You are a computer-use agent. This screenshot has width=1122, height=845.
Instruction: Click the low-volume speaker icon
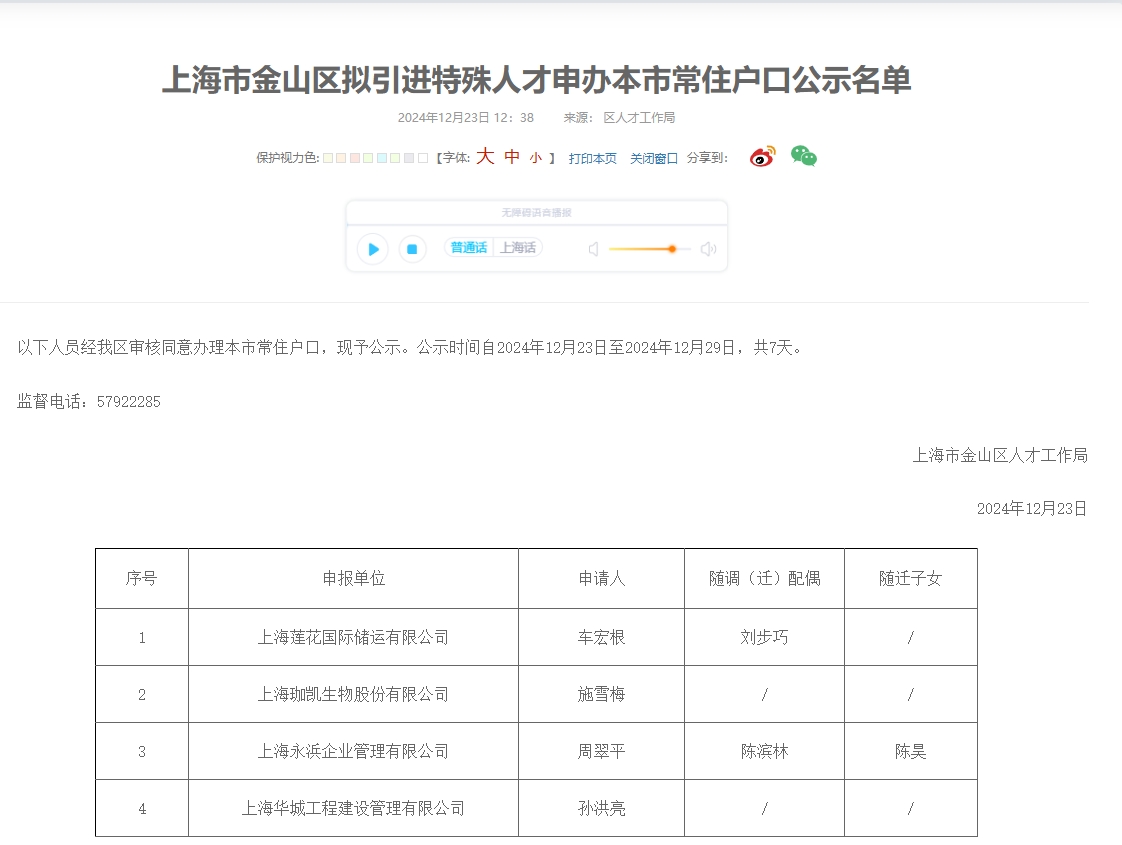pos(593,249)
